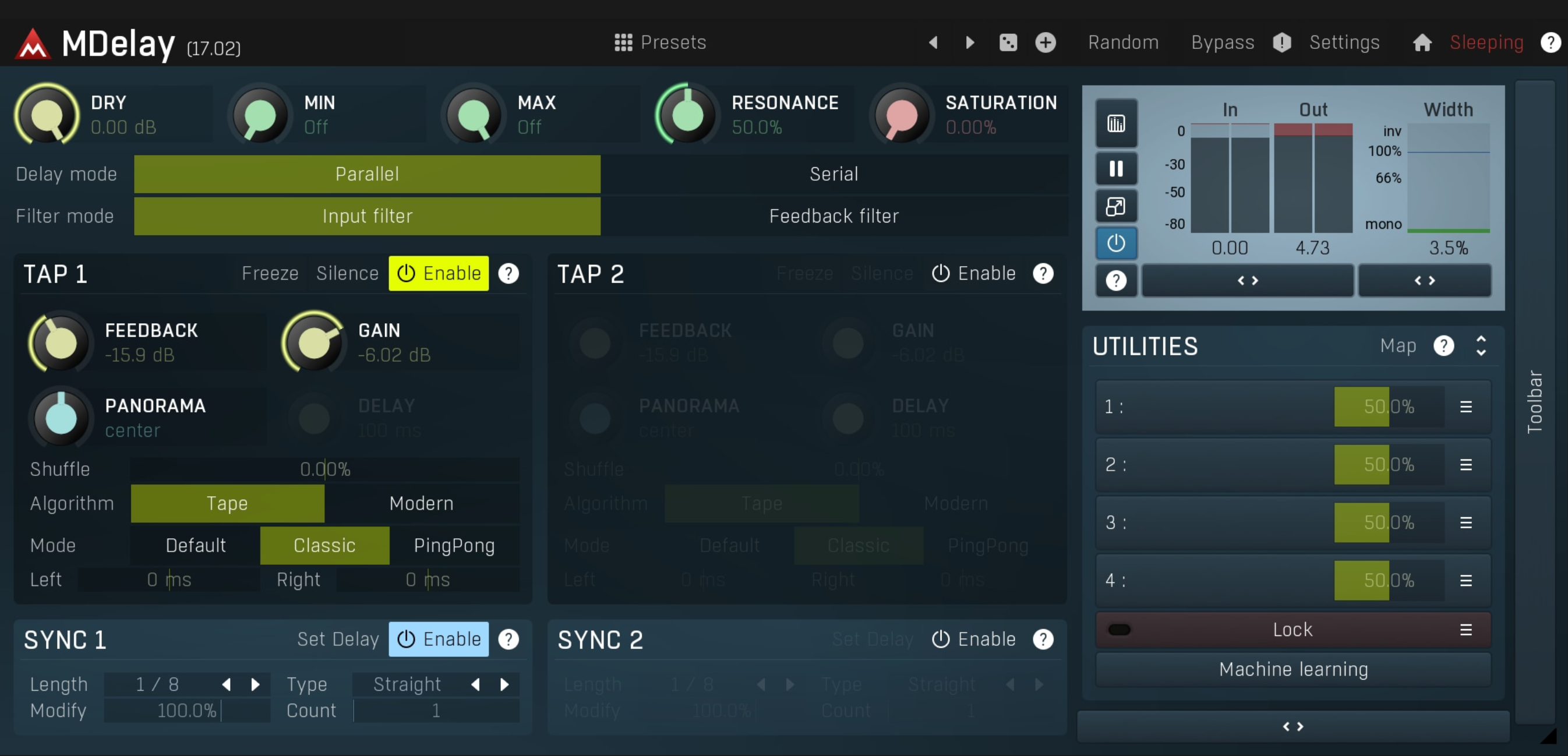This screenshot has width=1568, height=756.
Task: Click the Machine learning button
Action: click(1293, 669)
